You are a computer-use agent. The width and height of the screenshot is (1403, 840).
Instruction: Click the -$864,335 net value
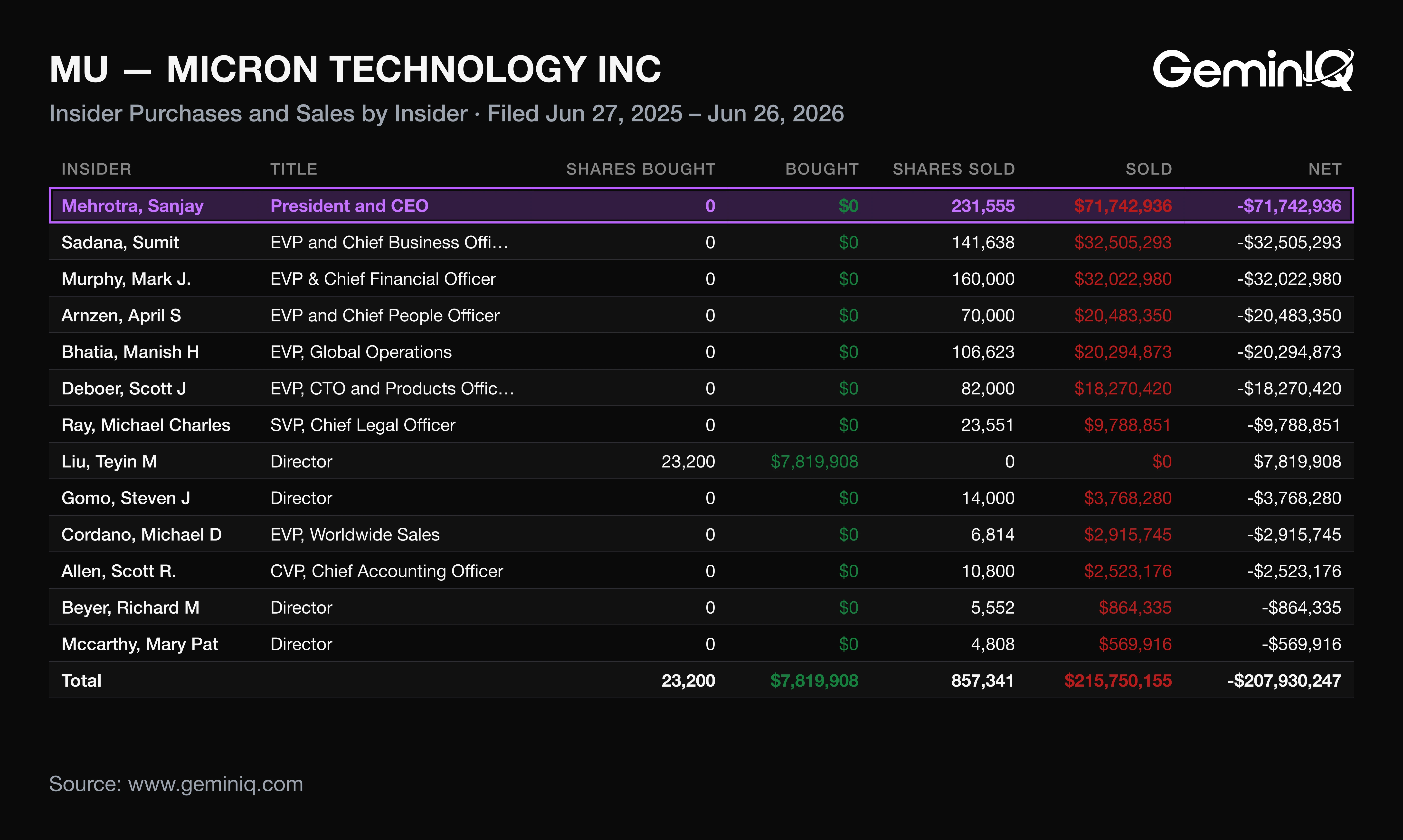pos(1301,607)
